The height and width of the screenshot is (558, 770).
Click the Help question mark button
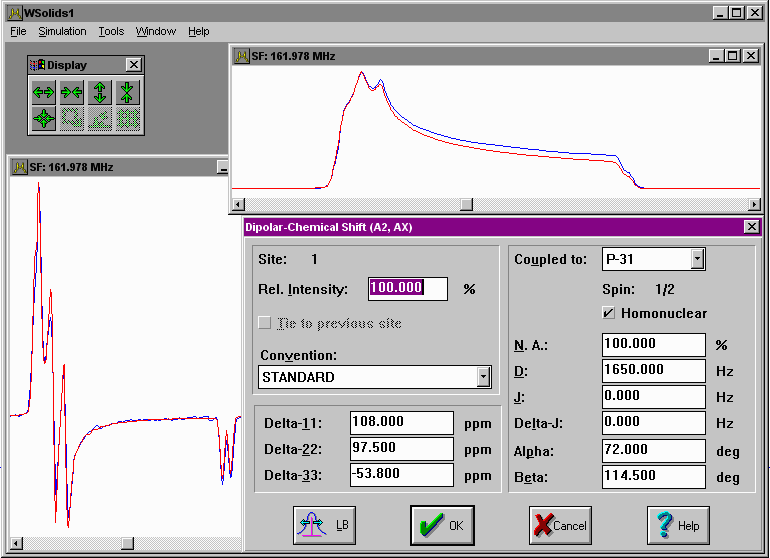point(679,525)
